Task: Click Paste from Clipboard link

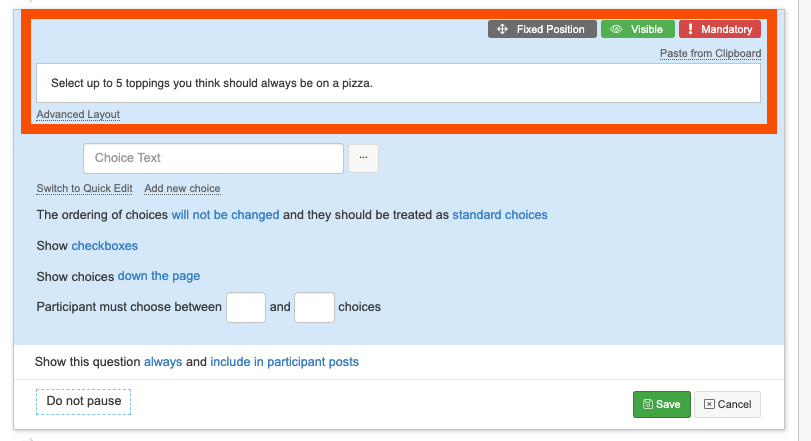Action: (x=710, y=53)
